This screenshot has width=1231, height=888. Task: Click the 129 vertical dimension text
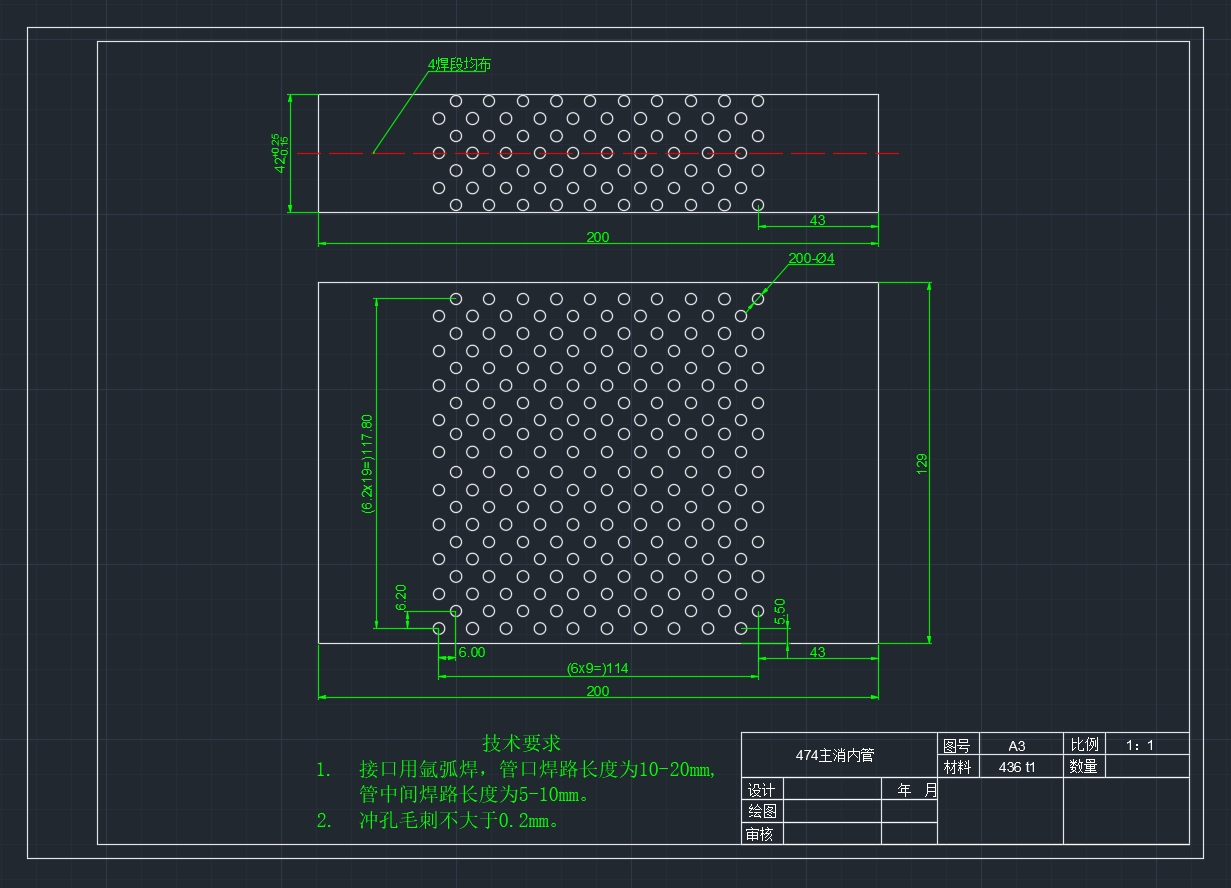[922, 462]
